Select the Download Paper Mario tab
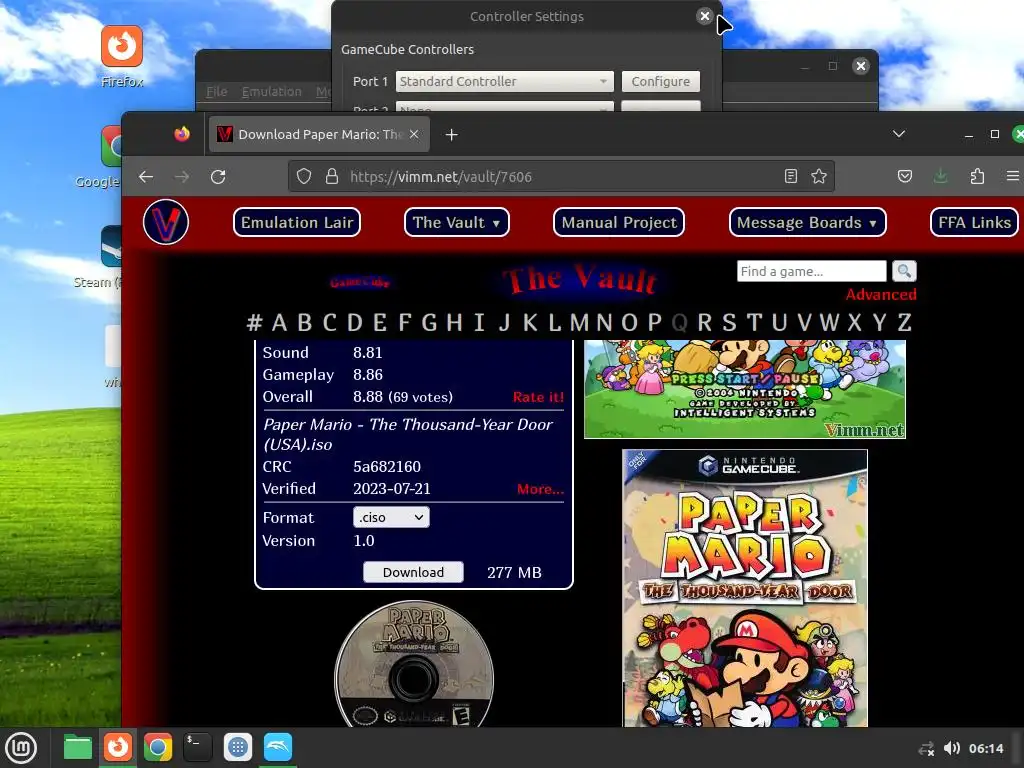Screen dimensions: 1024x768 (319, 135)
